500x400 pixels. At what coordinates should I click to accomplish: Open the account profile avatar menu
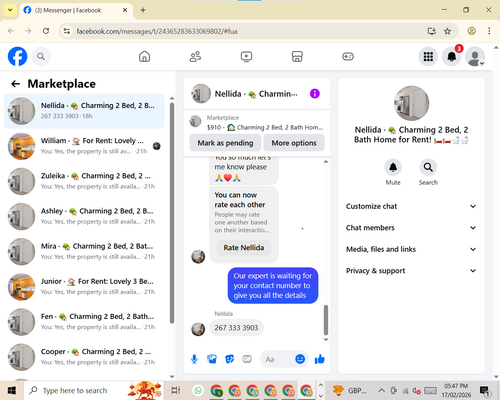click(x=475, y=57)
